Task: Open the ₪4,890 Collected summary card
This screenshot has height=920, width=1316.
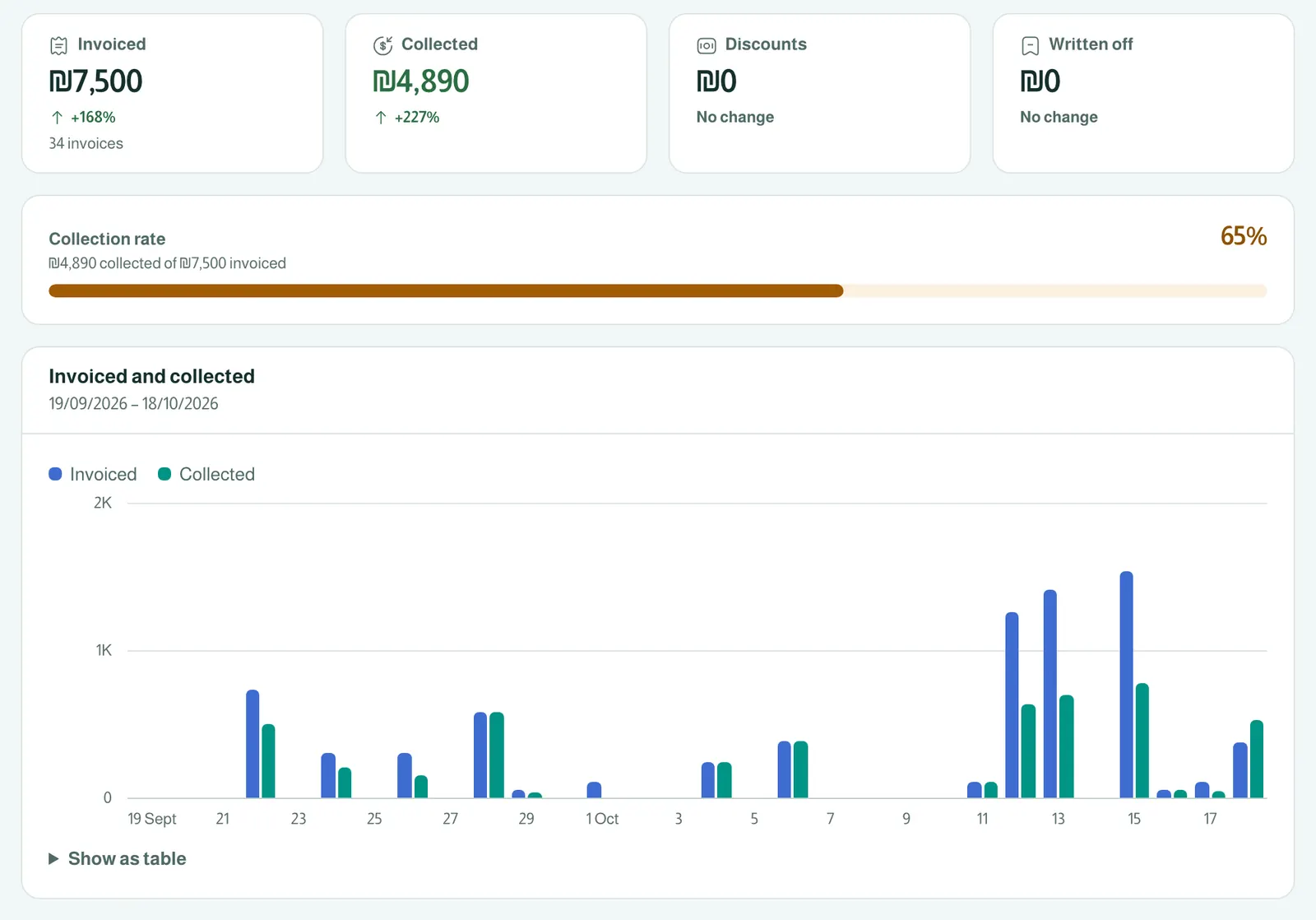Action: [x=496, y=93]
